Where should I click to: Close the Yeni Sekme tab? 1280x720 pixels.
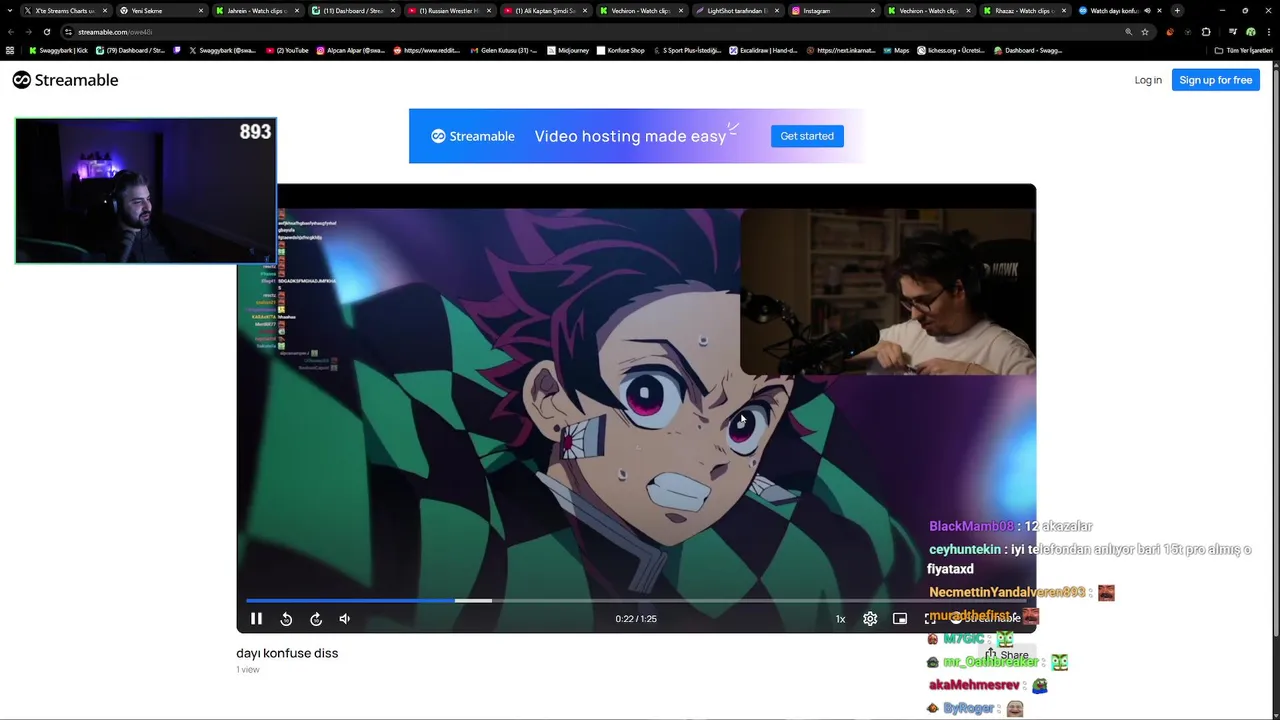(201, 11)
